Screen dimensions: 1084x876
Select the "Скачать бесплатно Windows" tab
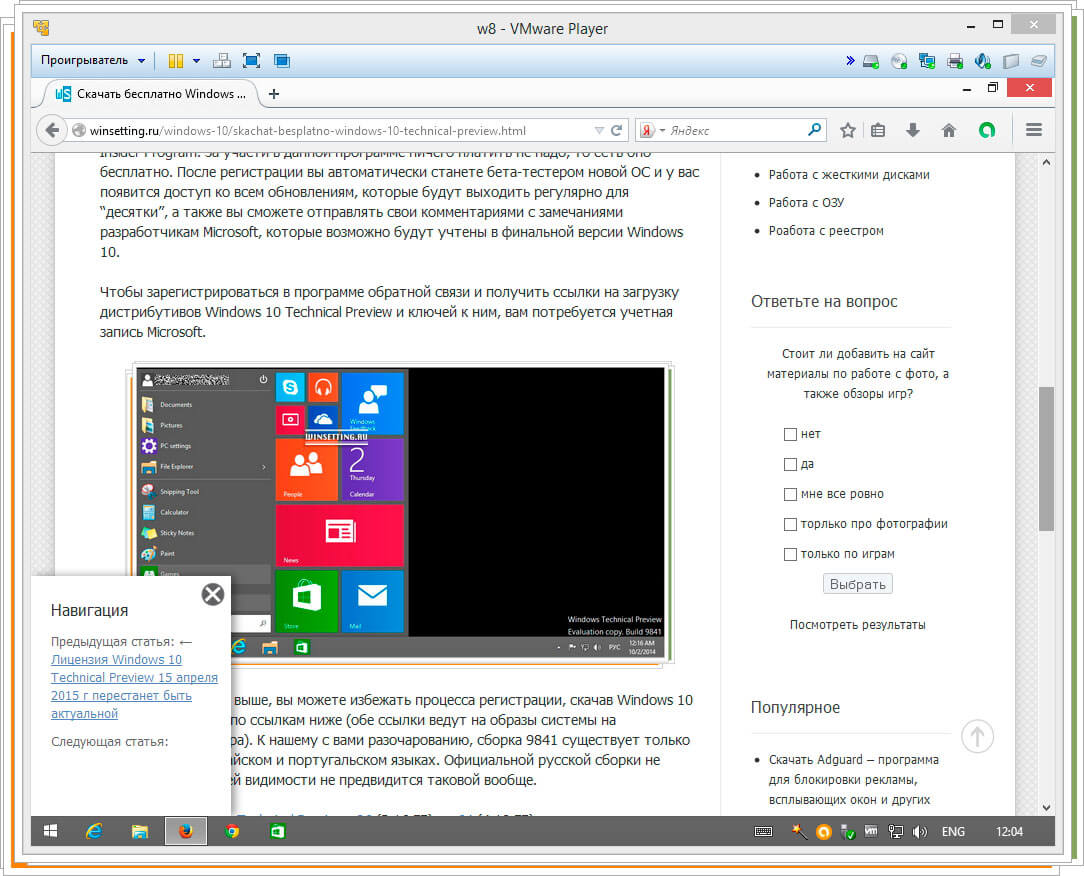150,94
